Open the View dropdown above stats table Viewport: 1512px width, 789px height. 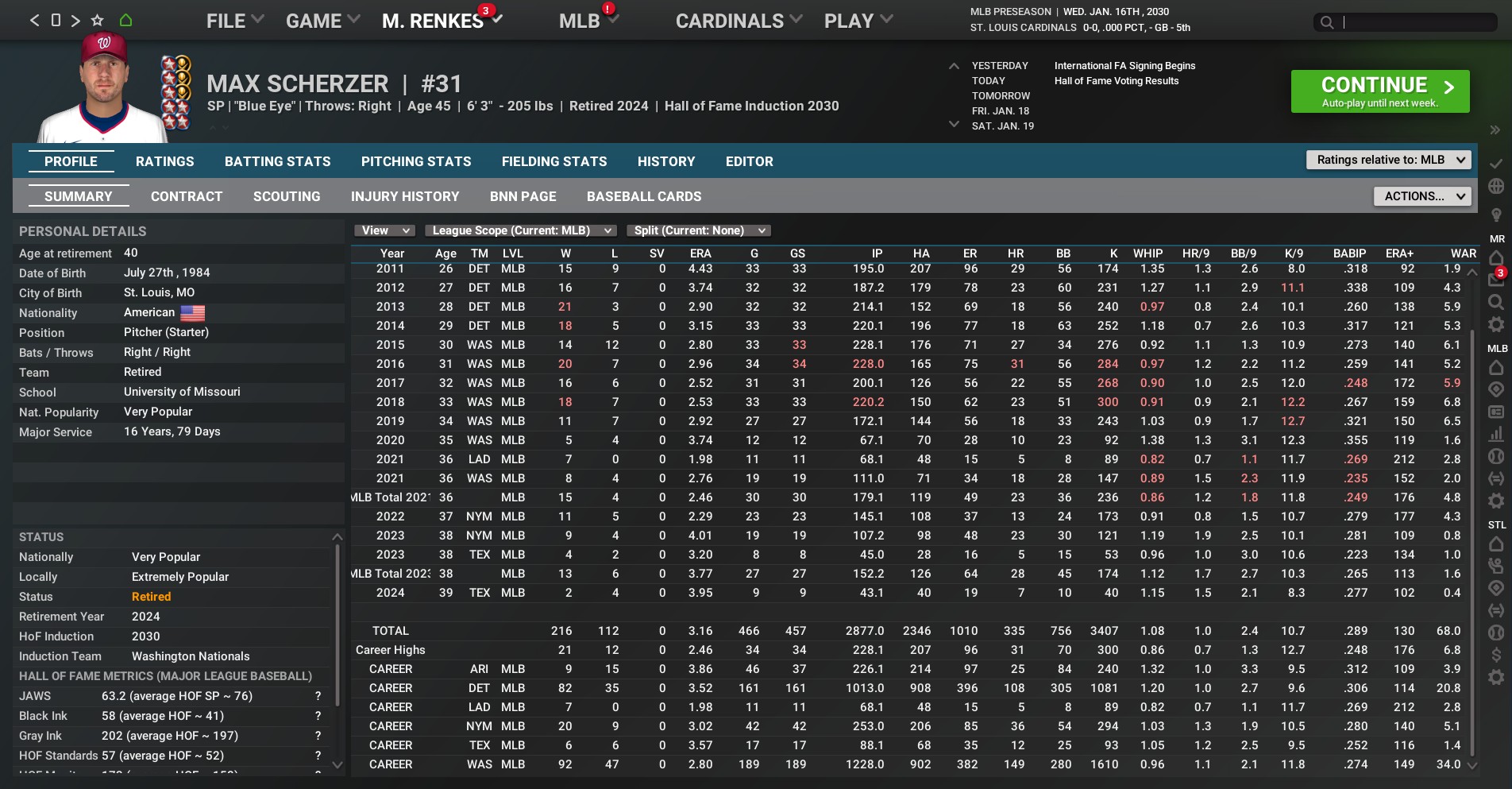pyautogui.click(x=384, y=230)
